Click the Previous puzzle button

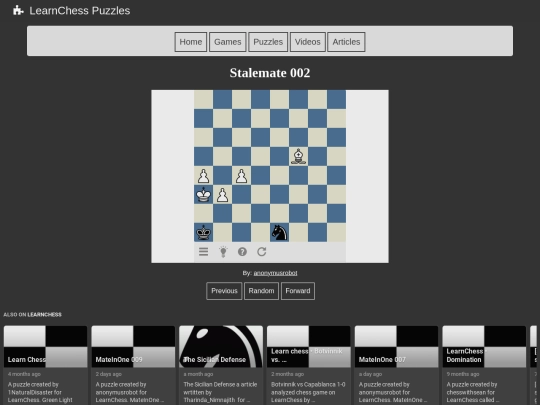224,291
